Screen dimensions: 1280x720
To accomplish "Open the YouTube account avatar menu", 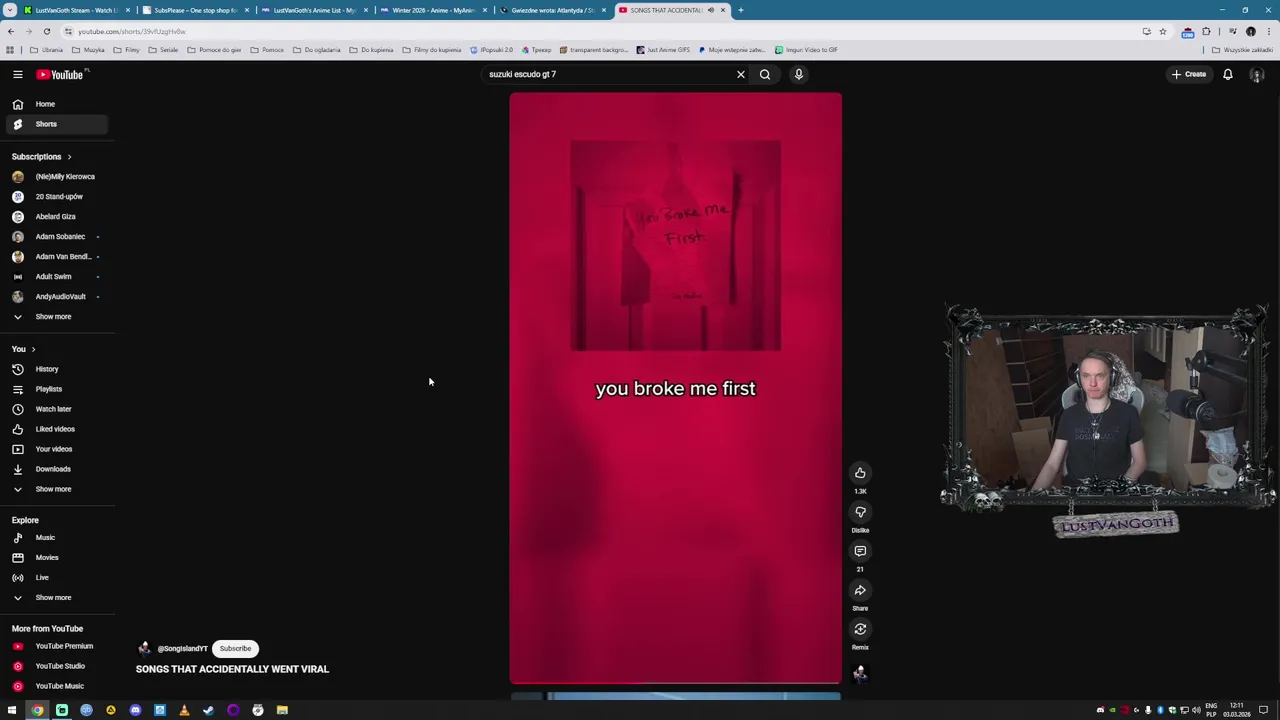I will coord(1257,74).
